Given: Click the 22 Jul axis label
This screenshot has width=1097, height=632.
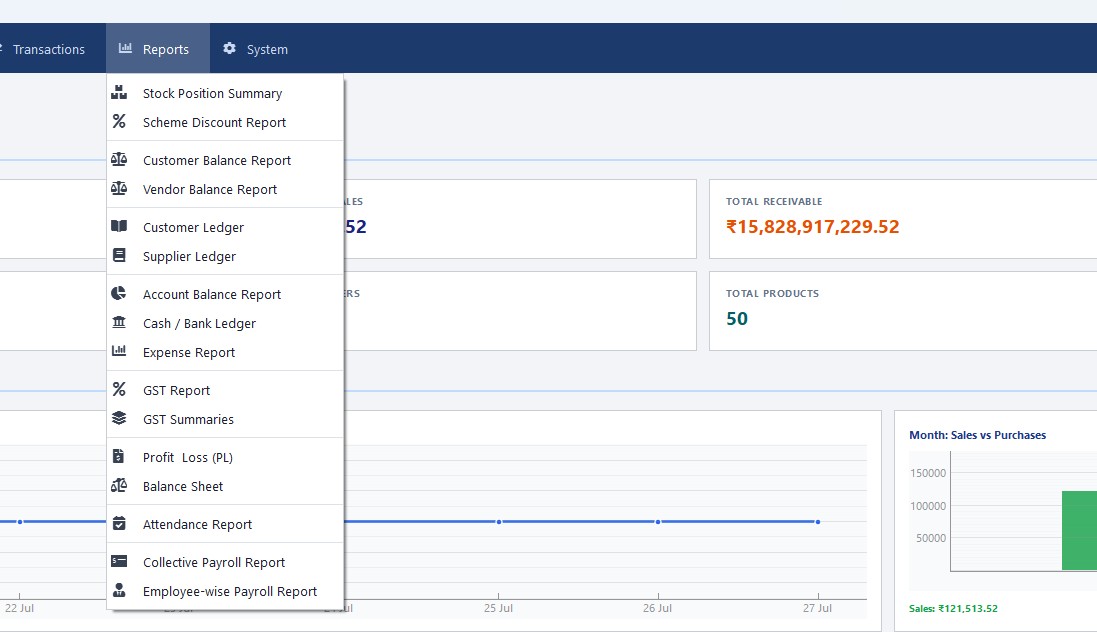Looking at the screenshot, I should pos(20,608).
